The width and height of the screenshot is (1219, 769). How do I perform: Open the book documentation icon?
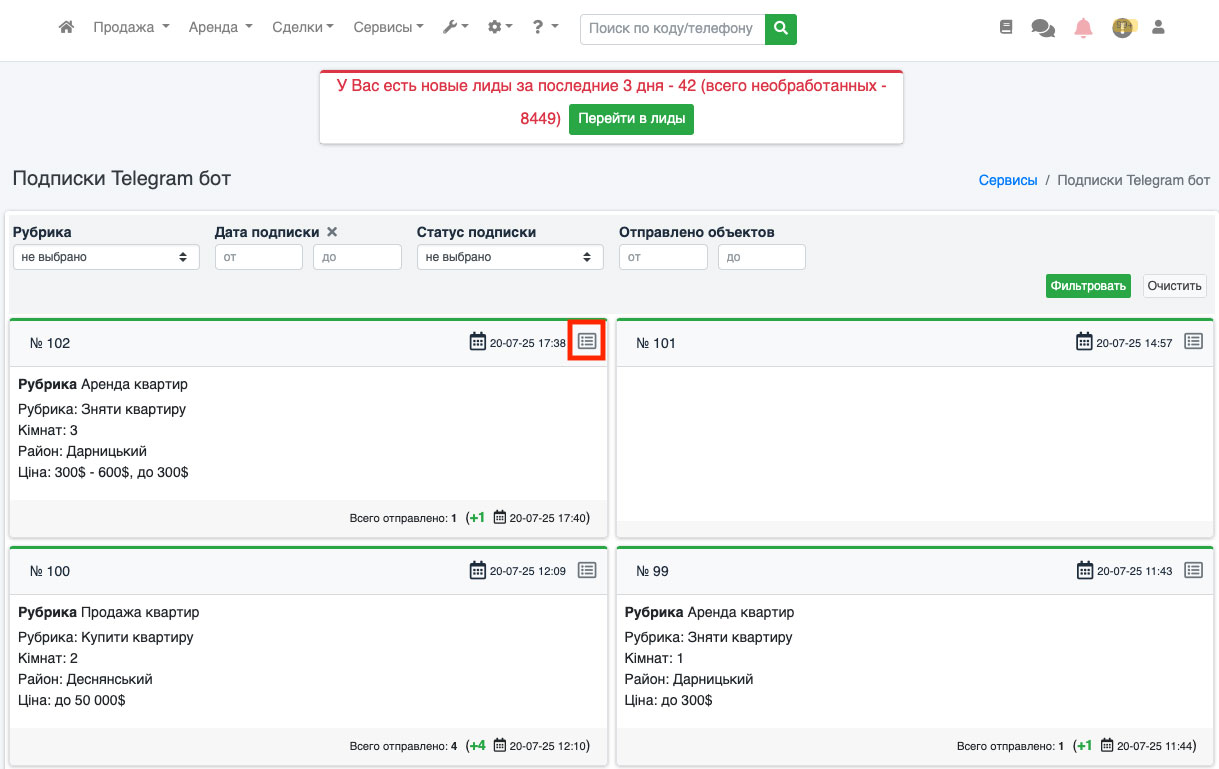(1006, 28)
